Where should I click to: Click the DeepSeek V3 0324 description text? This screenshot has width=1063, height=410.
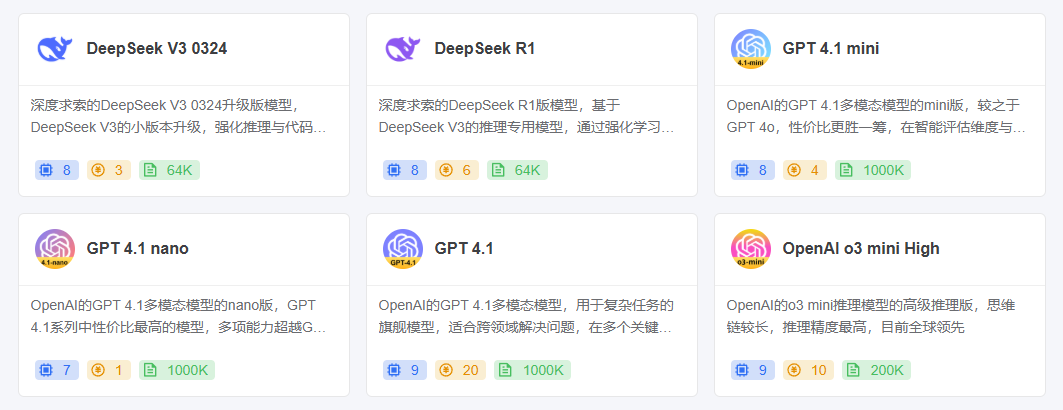pos(178,117)
